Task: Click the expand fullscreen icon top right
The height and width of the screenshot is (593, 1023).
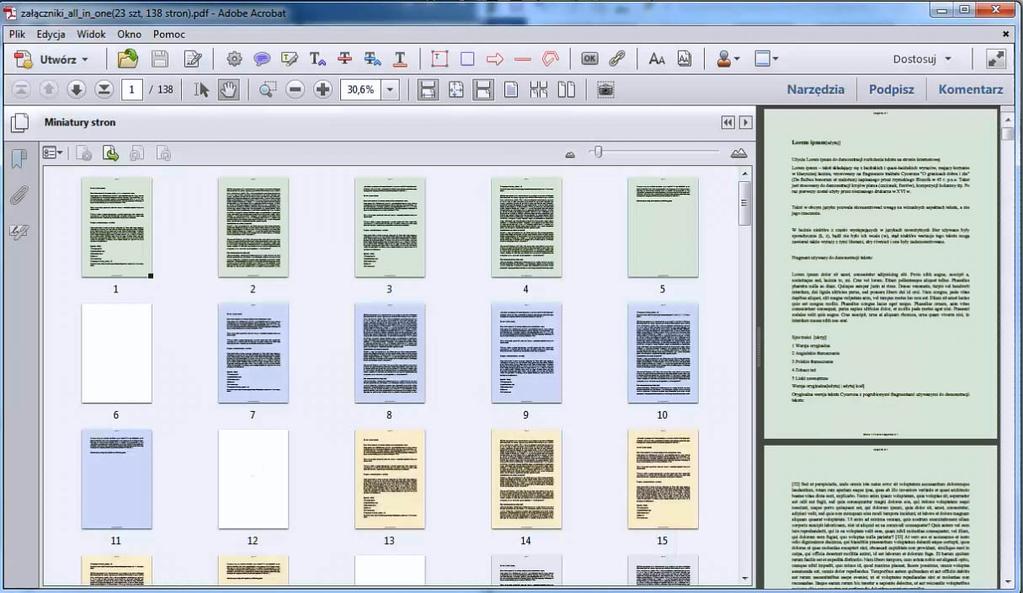Action: click(x=996, y=59)
